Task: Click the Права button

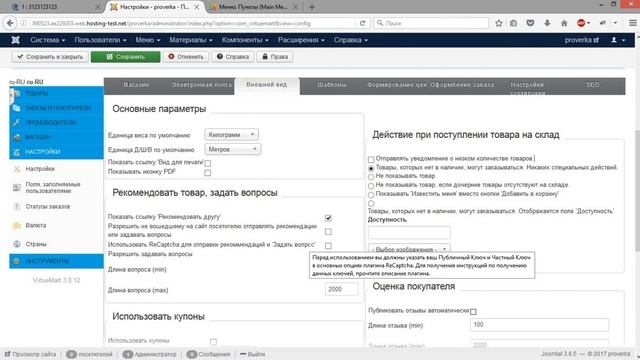Action: click(x=275, y=57)
